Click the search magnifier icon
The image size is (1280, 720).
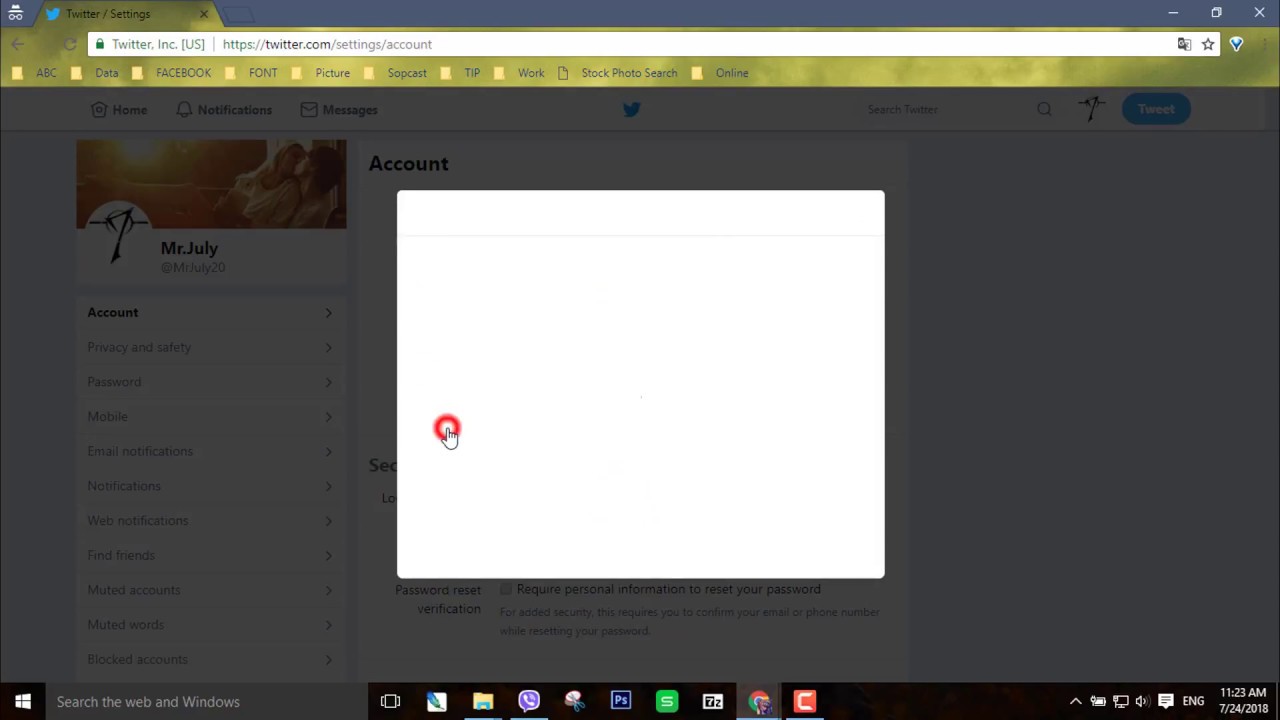(x=1044, y=109)
